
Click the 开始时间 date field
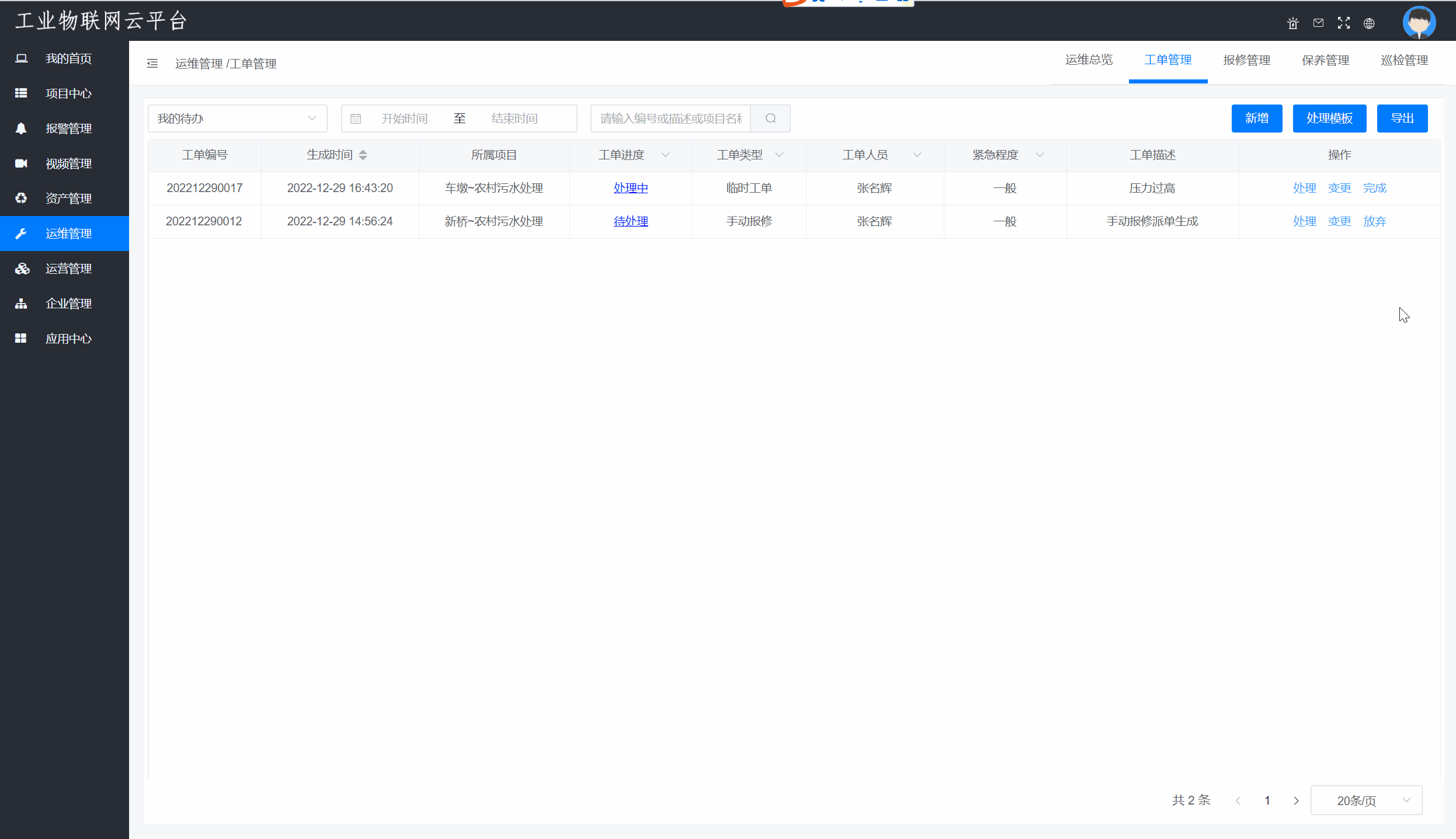[x=405, y=119]
